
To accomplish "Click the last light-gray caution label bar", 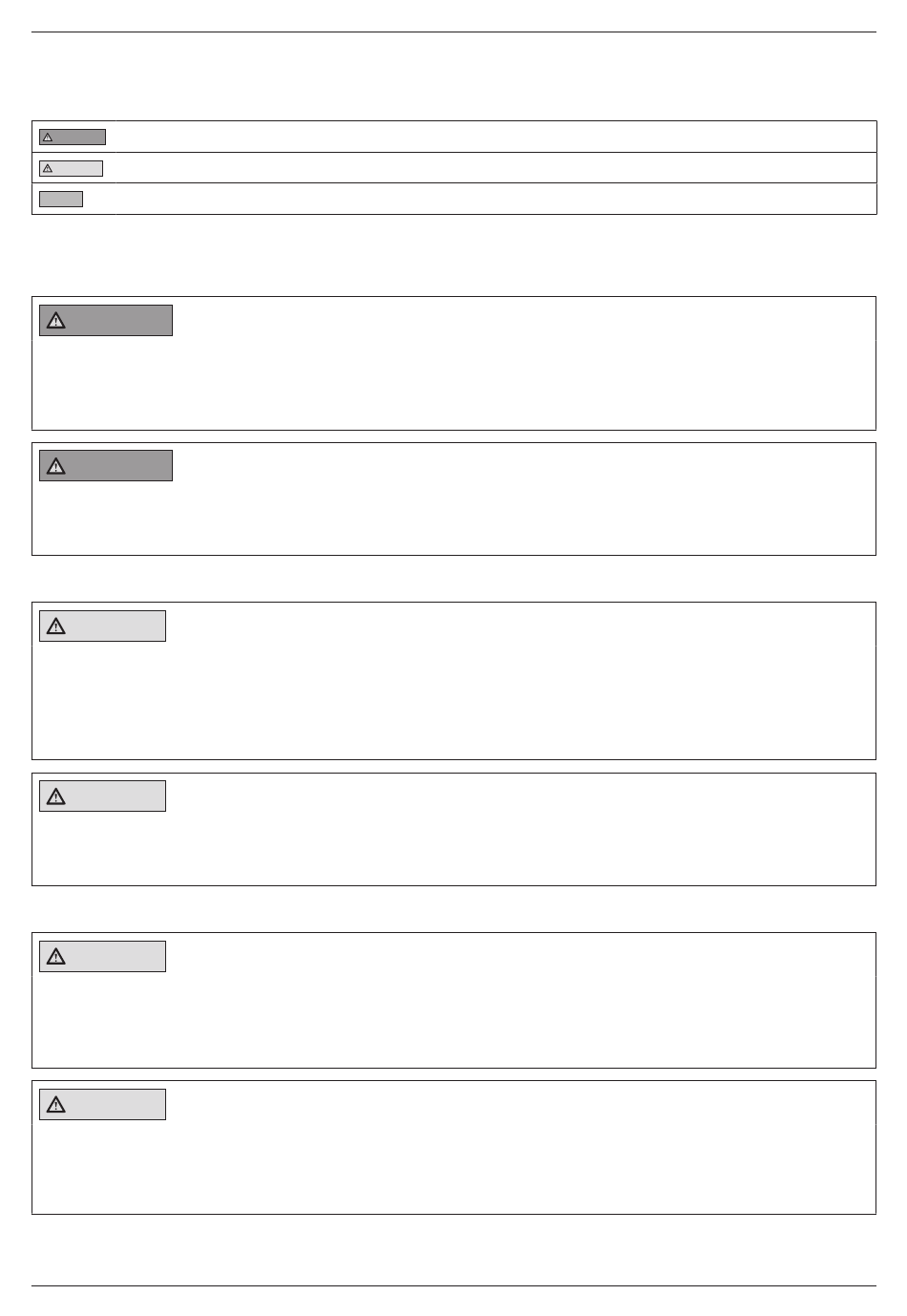I will (102, 1105).
